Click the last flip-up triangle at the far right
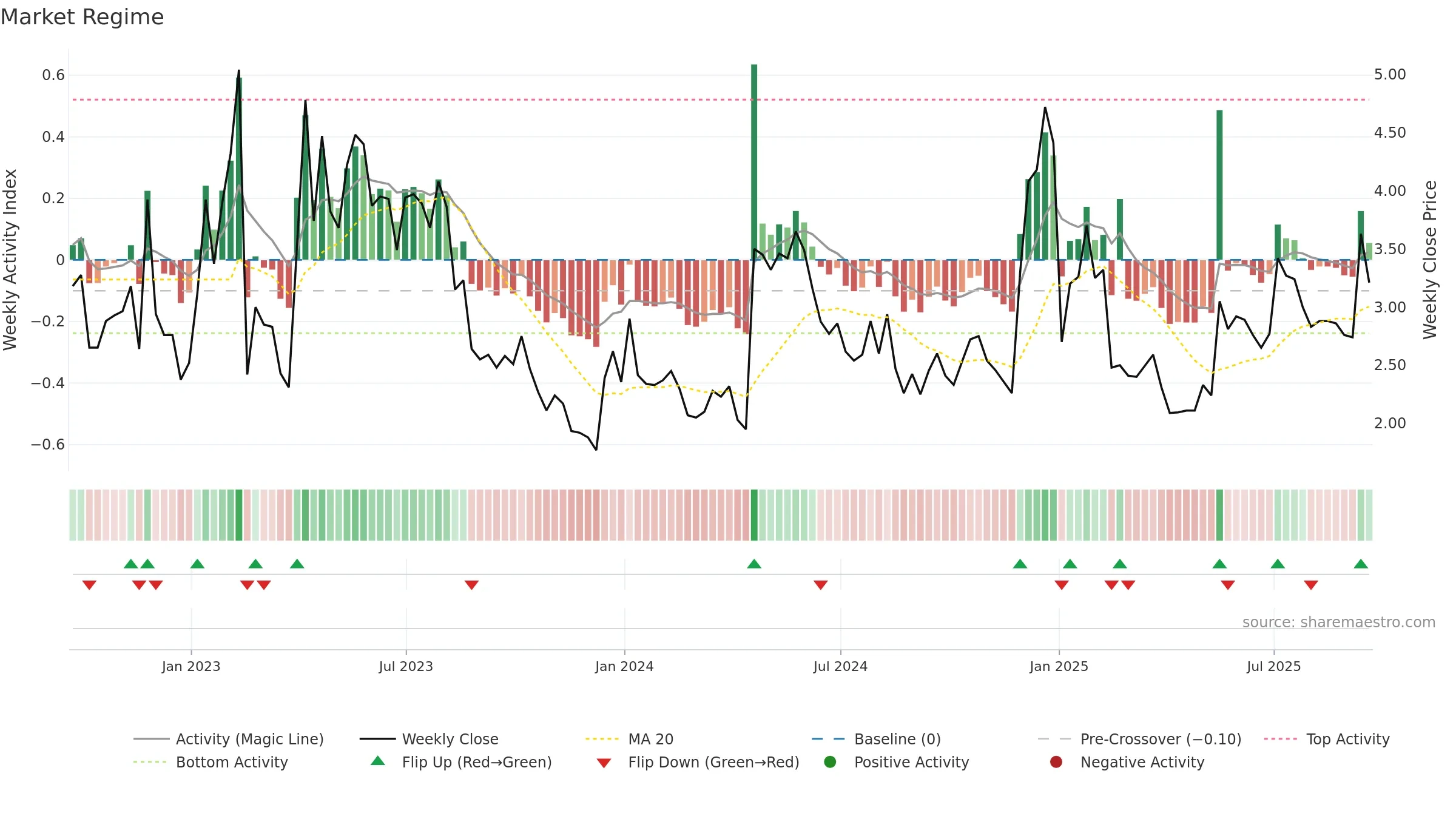This screenshot has height=819, width=1456. coord(1361,564)
